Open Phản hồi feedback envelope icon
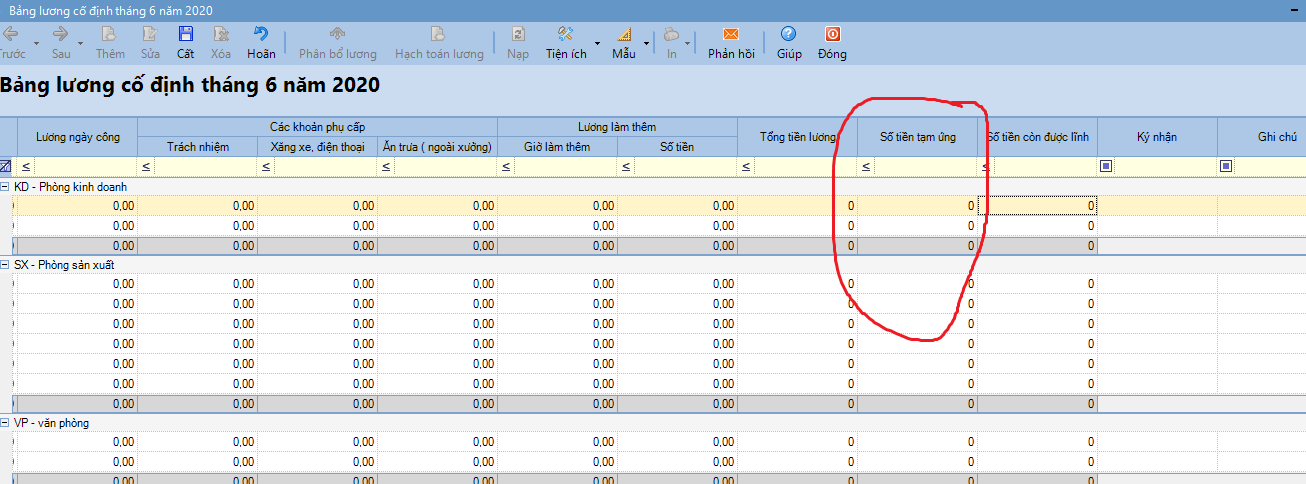Screen dimensions: 1306x484 coord(730,34)
